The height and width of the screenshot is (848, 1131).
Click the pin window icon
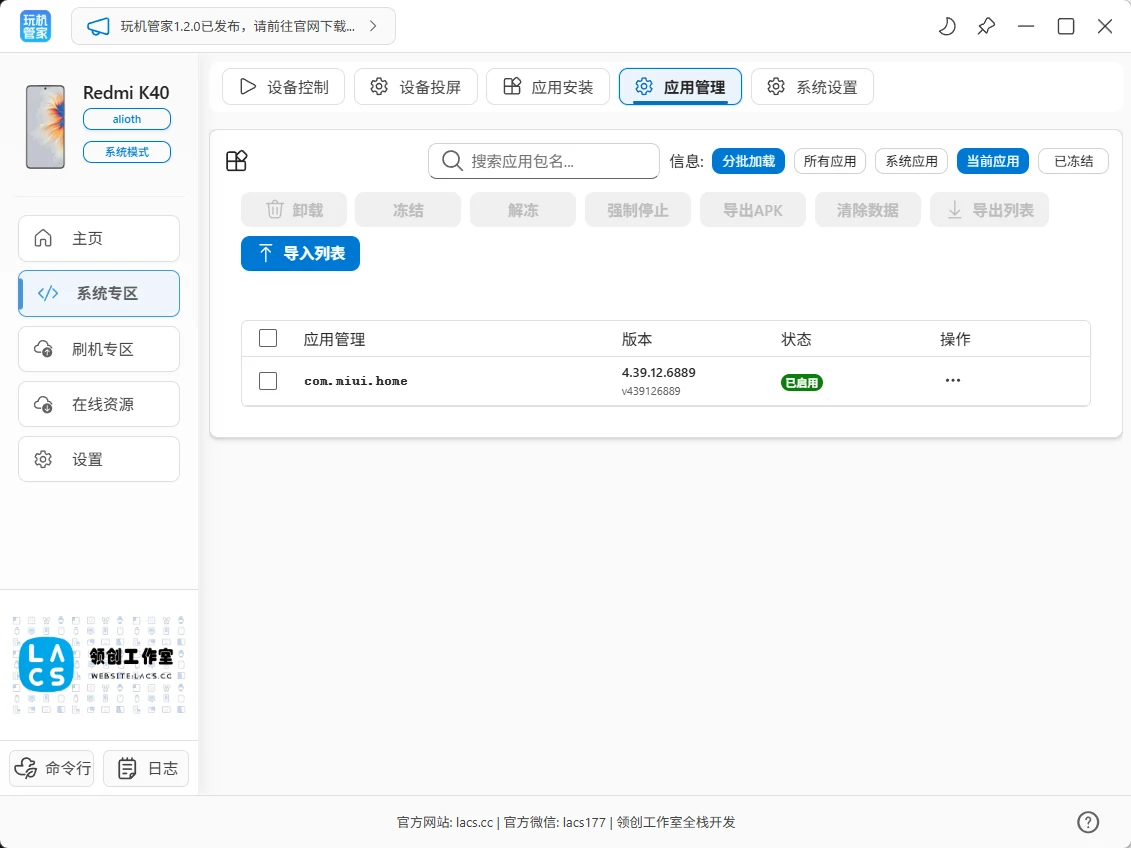(986, 27)
